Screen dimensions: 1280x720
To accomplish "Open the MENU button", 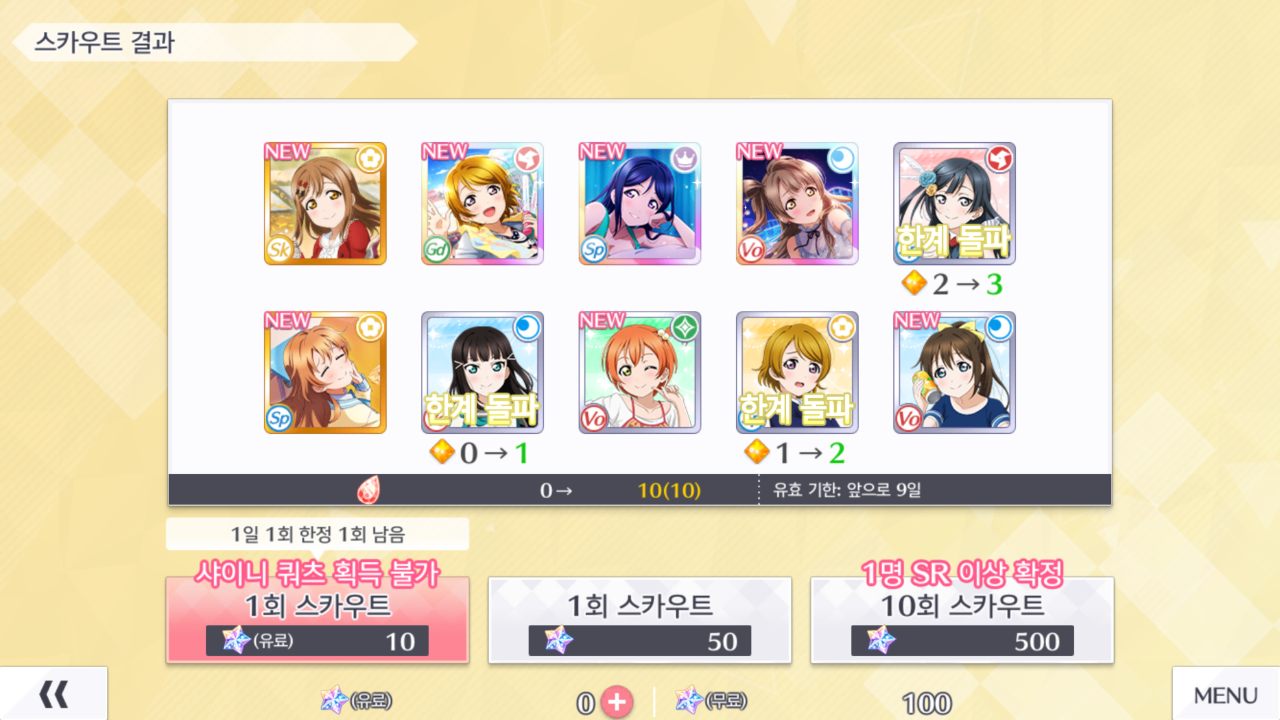I will [1226, 694].
